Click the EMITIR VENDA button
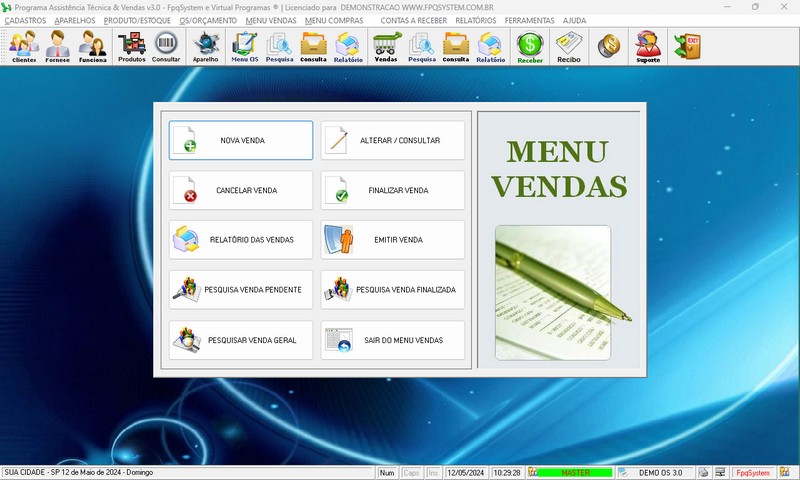 (393, 240)
